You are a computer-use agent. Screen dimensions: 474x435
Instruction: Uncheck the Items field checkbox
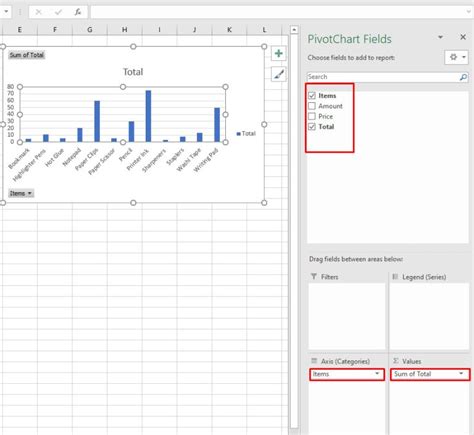(312, 96)
